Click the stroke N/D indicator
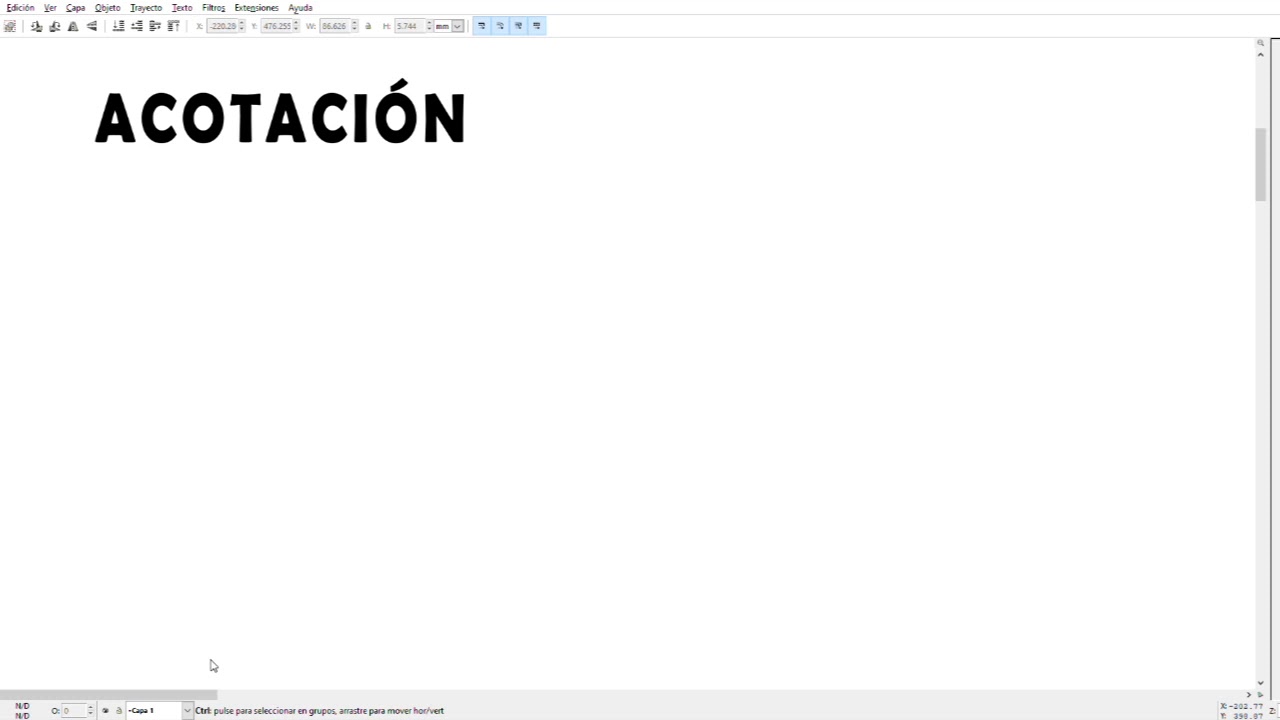 click(x=22, y=715)
